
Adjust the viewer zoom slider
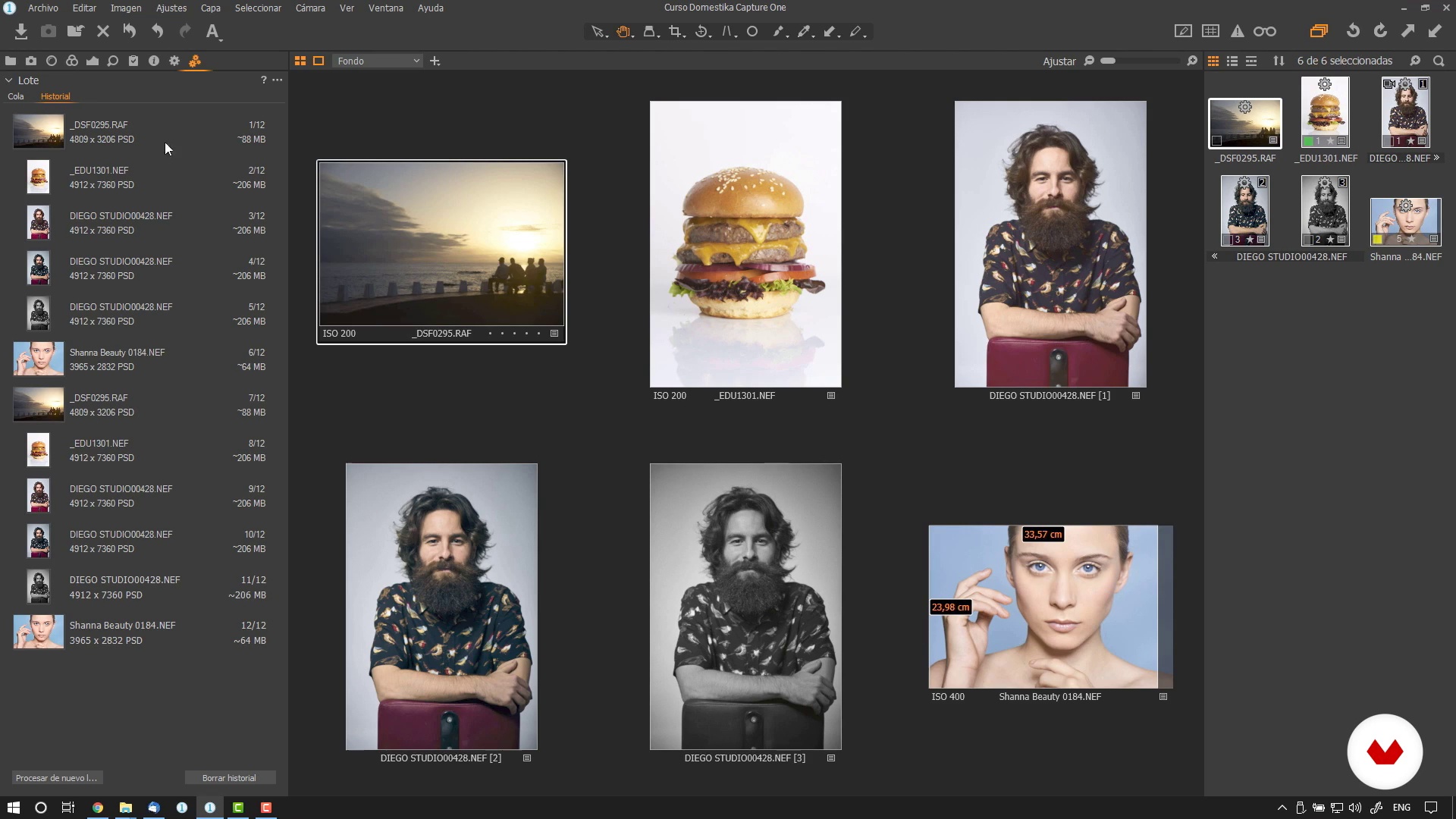1140,61
